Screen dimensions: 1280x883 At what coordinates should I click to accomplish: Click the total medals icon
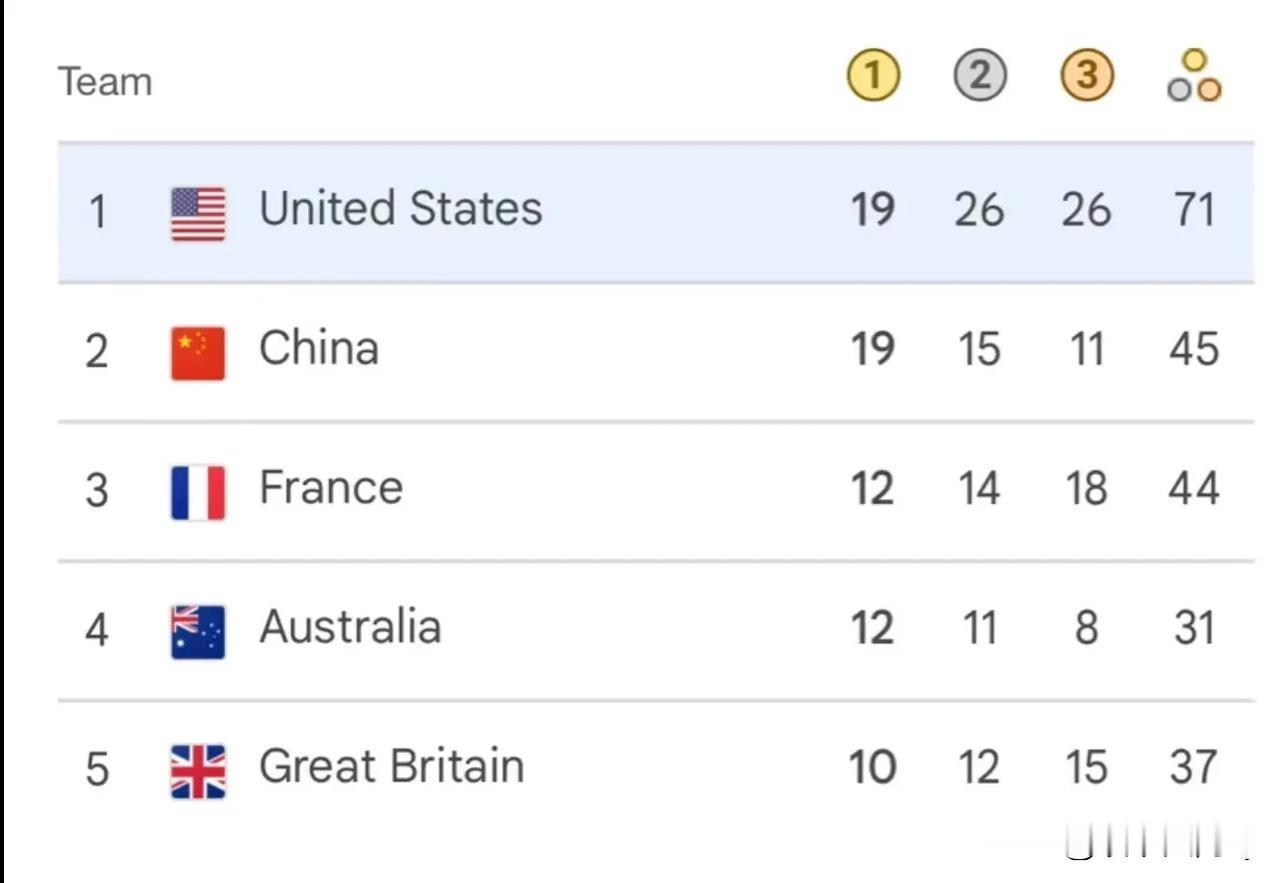1194,77
